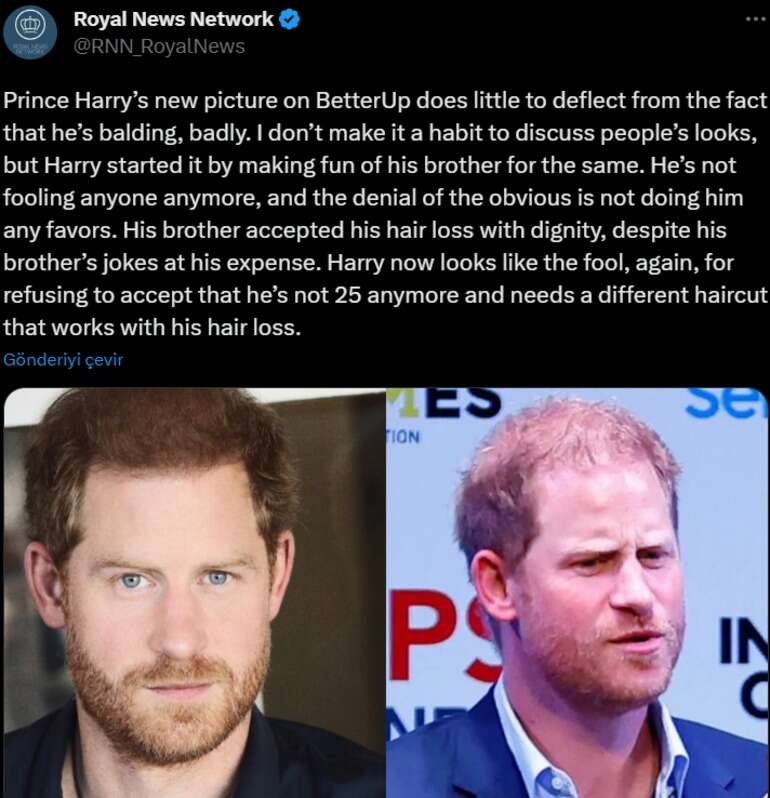Click the line starting 'fooling anyone anymore'
This screenshot has height=798, width=770.
pos(373,198)
